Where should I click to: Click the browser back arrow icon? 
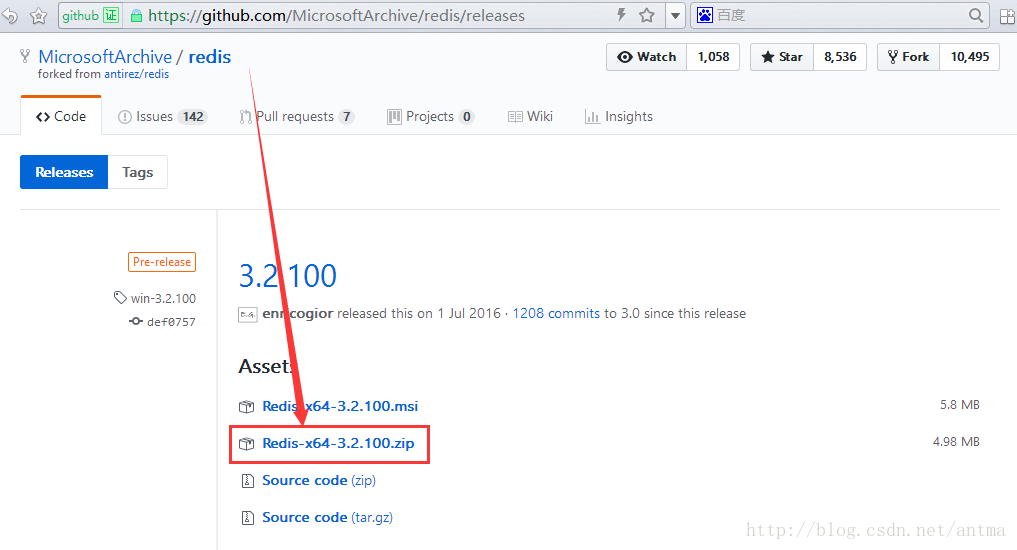9,15
